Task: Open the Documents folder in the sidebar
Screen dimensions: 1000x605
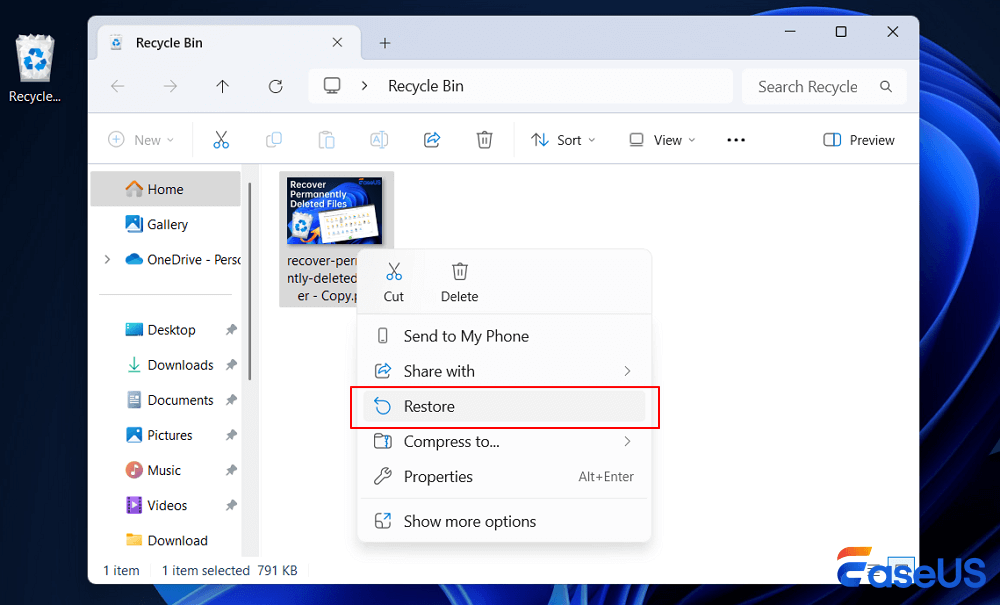Action: click(180, 399)
